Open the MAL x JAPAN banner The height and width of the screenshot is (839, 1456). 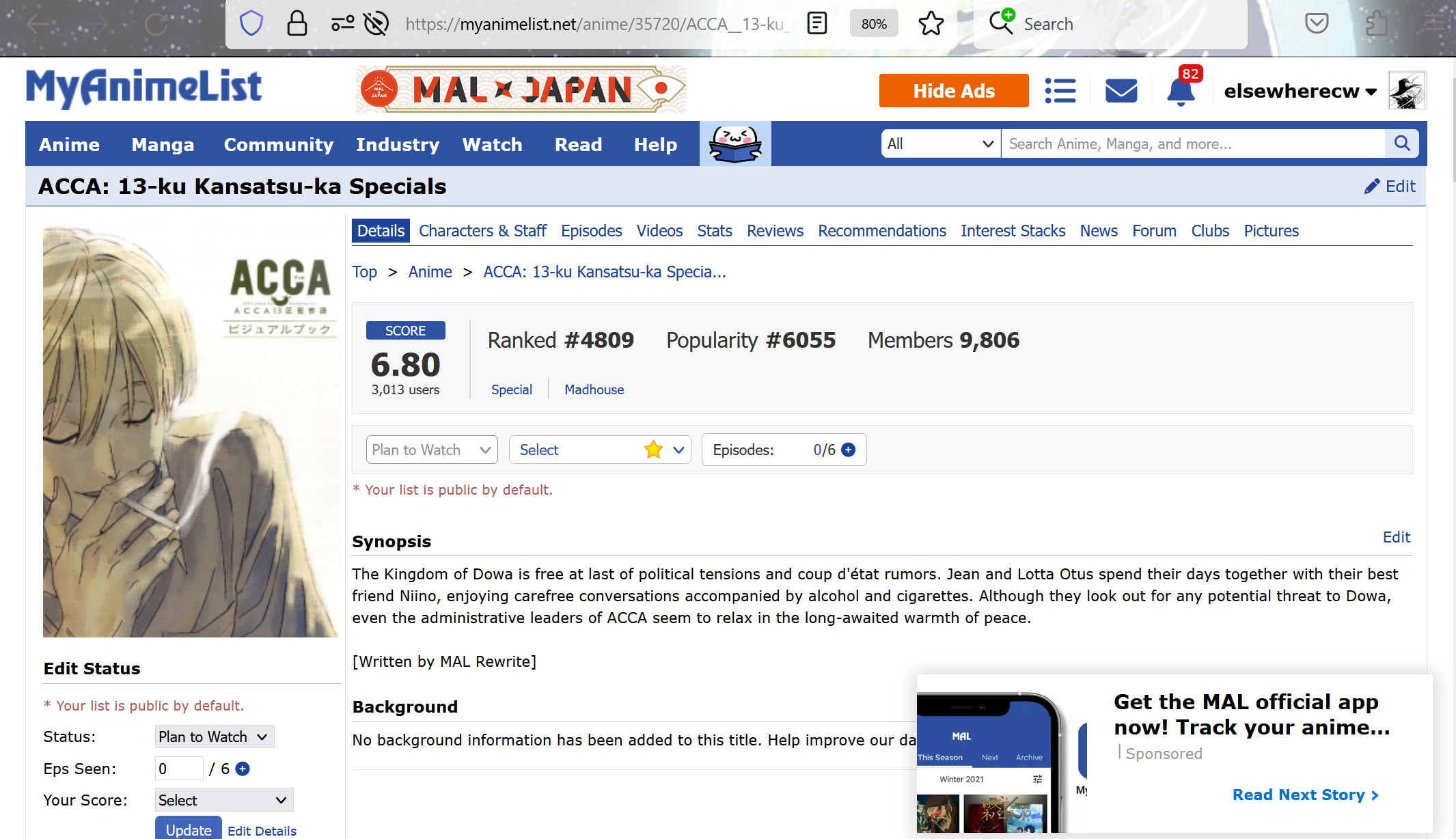pyautogui.click(x=521, y=90)
